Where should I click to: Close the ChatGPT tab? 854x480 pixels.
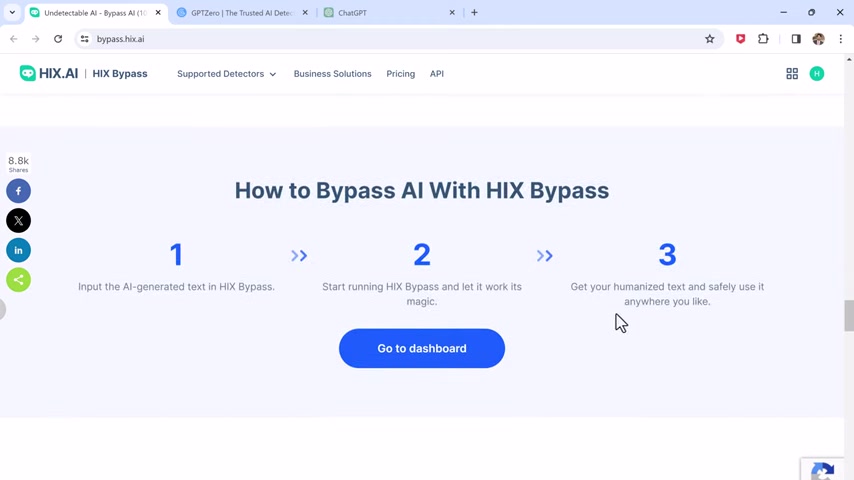coord(452,13)
